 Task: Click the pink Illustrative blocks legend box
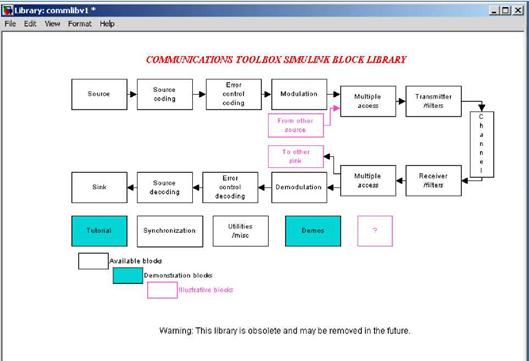(162, 290)
